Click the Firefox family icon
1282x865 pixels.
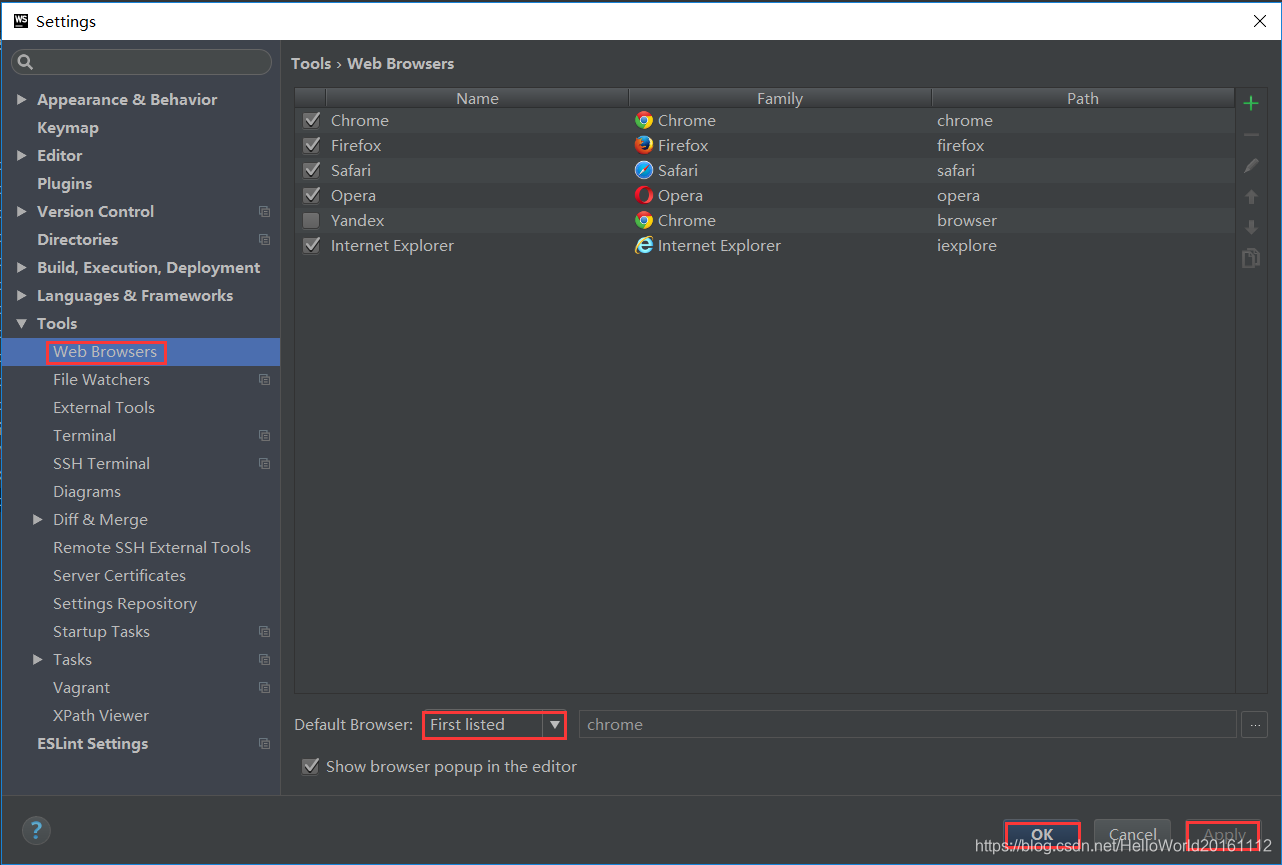644,145
